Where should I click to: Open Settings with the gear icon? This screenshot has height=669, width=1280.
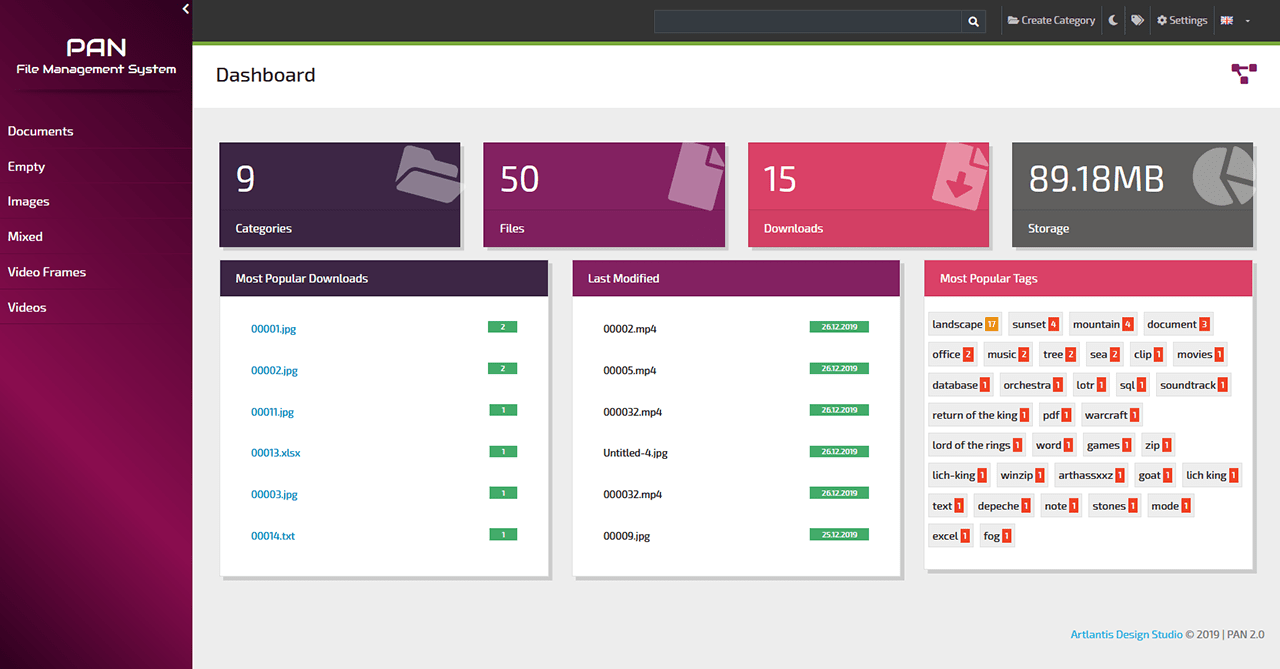pyautogui.click(x=1182, y=20)
